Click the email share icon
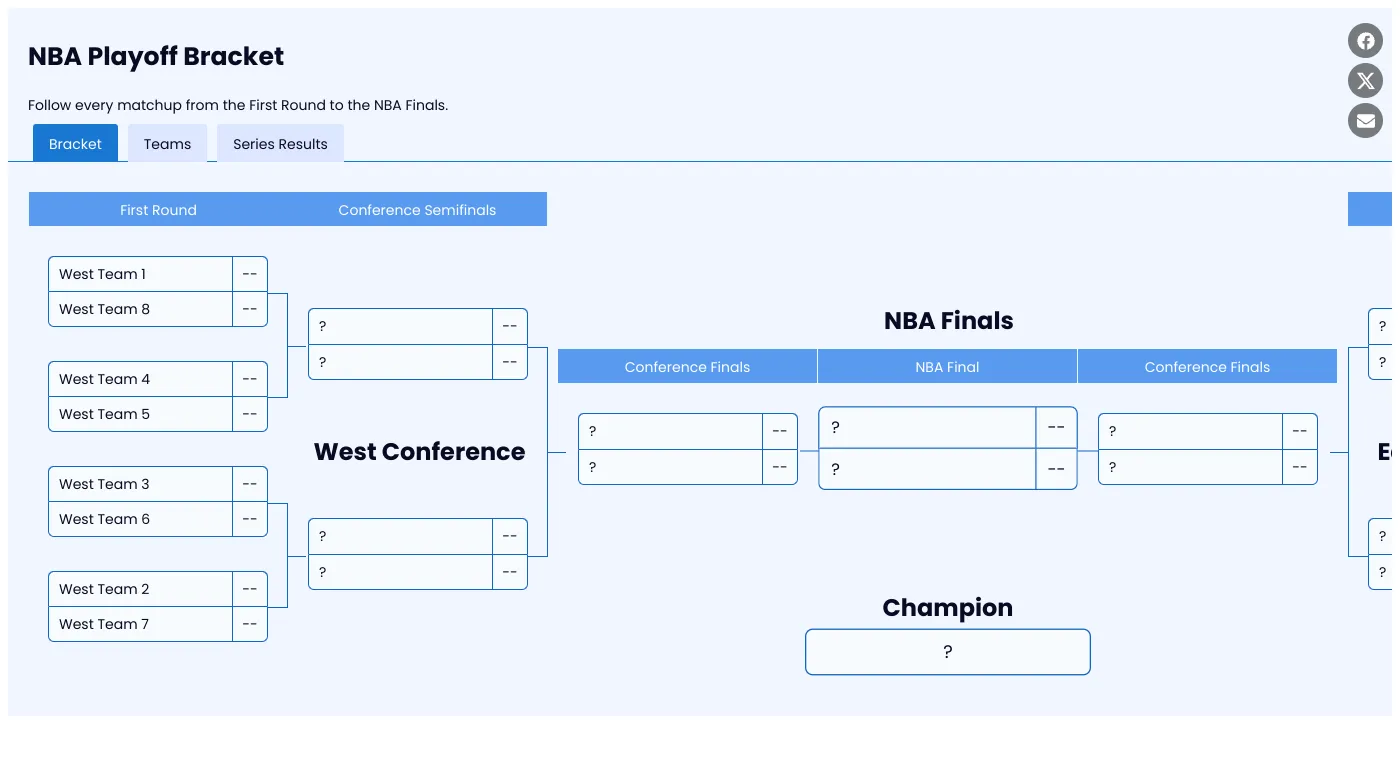Screen dimensions: 1400x768 coord(1365,121)
